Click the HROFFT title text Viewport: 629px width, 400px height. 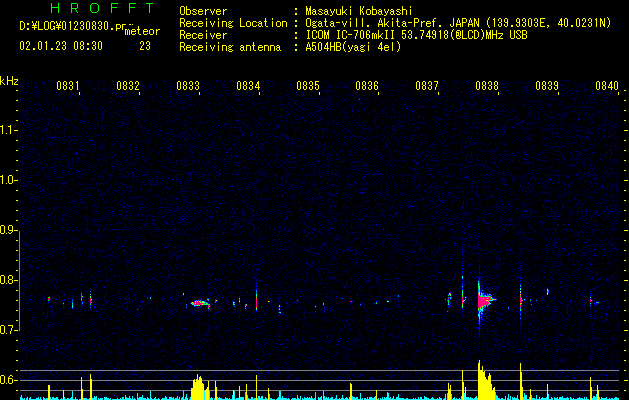tap(103, 8)
